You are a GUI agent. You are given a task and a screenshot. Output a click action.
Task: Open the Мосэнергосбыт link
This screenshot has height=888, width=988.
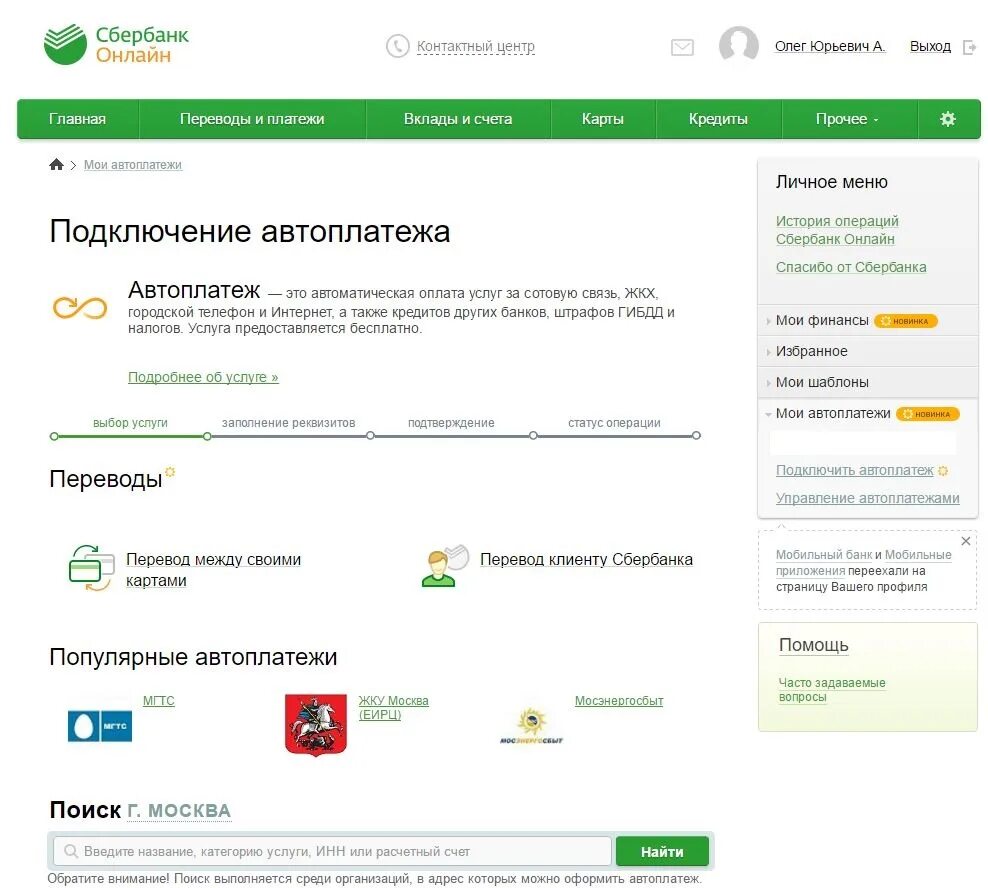619,701
